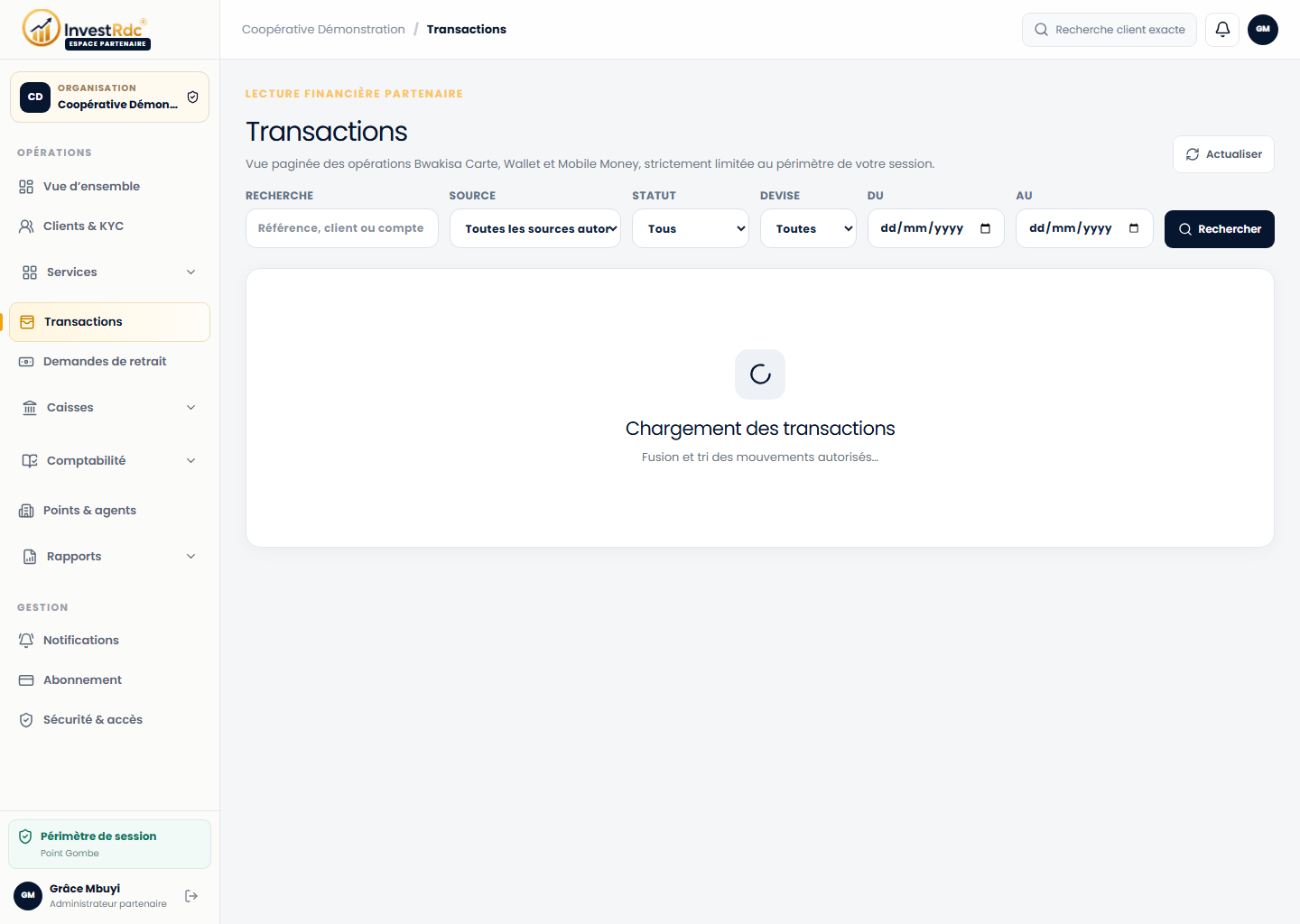Screen dimensions: 1300x924
Task: Click the logout icon beside Grâce Mbuyi
Action: pos(191,896)
